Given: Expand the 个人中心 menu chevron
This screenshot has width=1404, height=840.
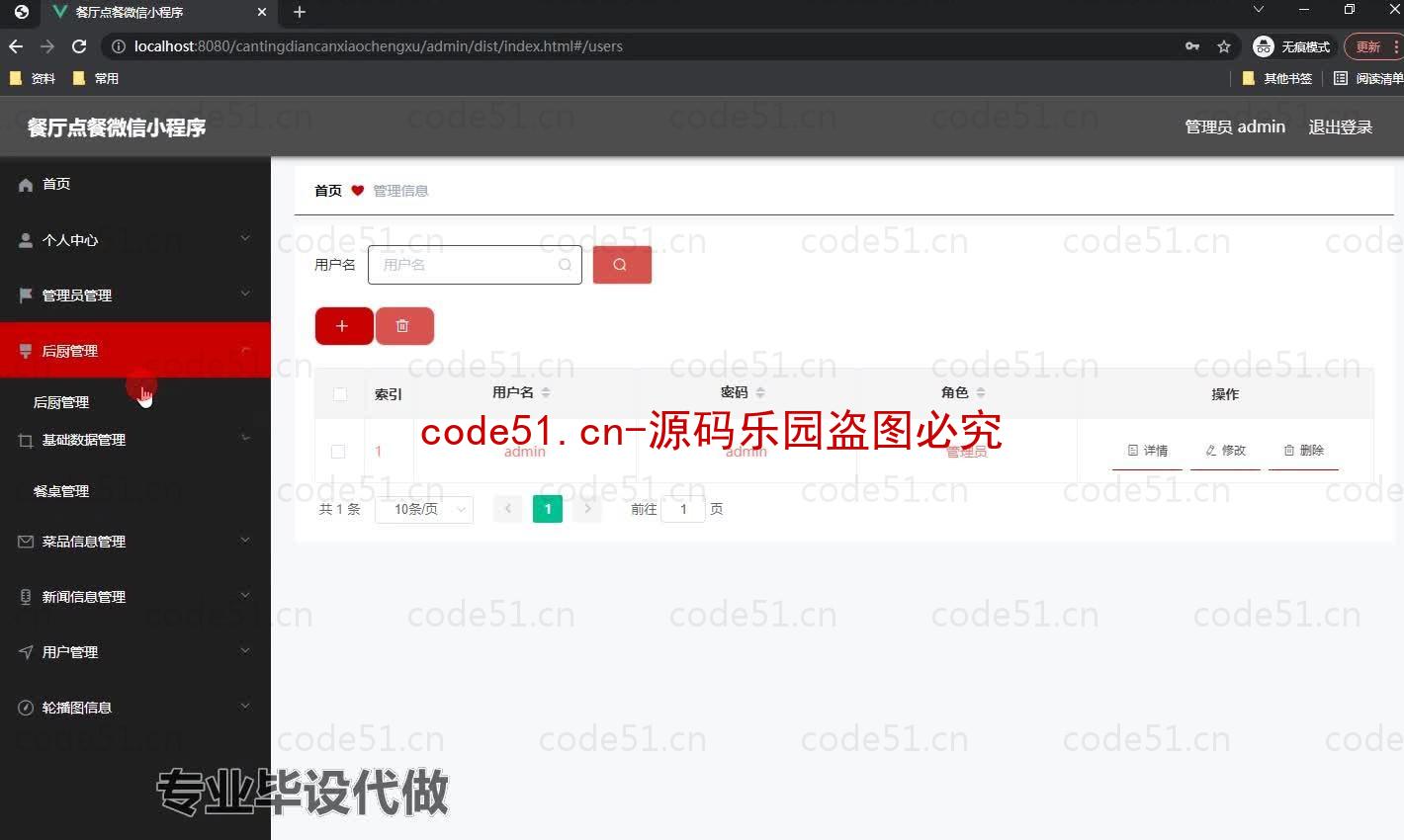Looking at the screenshot, I should click(245, 238).
